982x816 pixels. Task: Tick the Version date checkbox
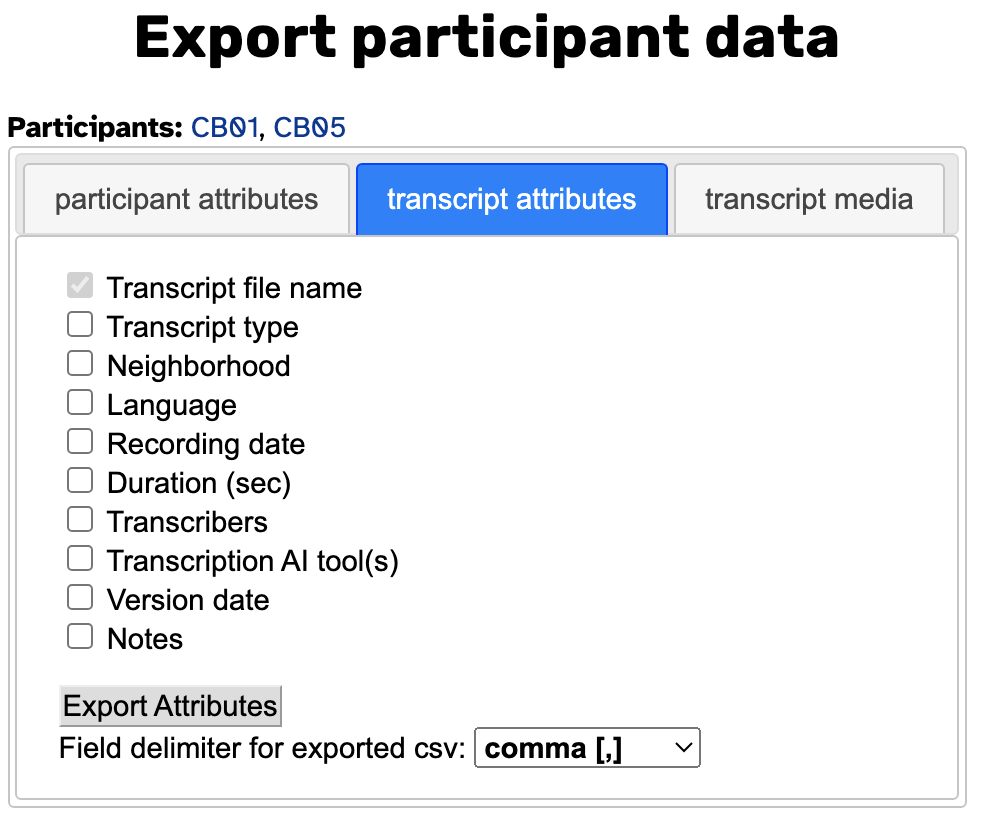80,597
